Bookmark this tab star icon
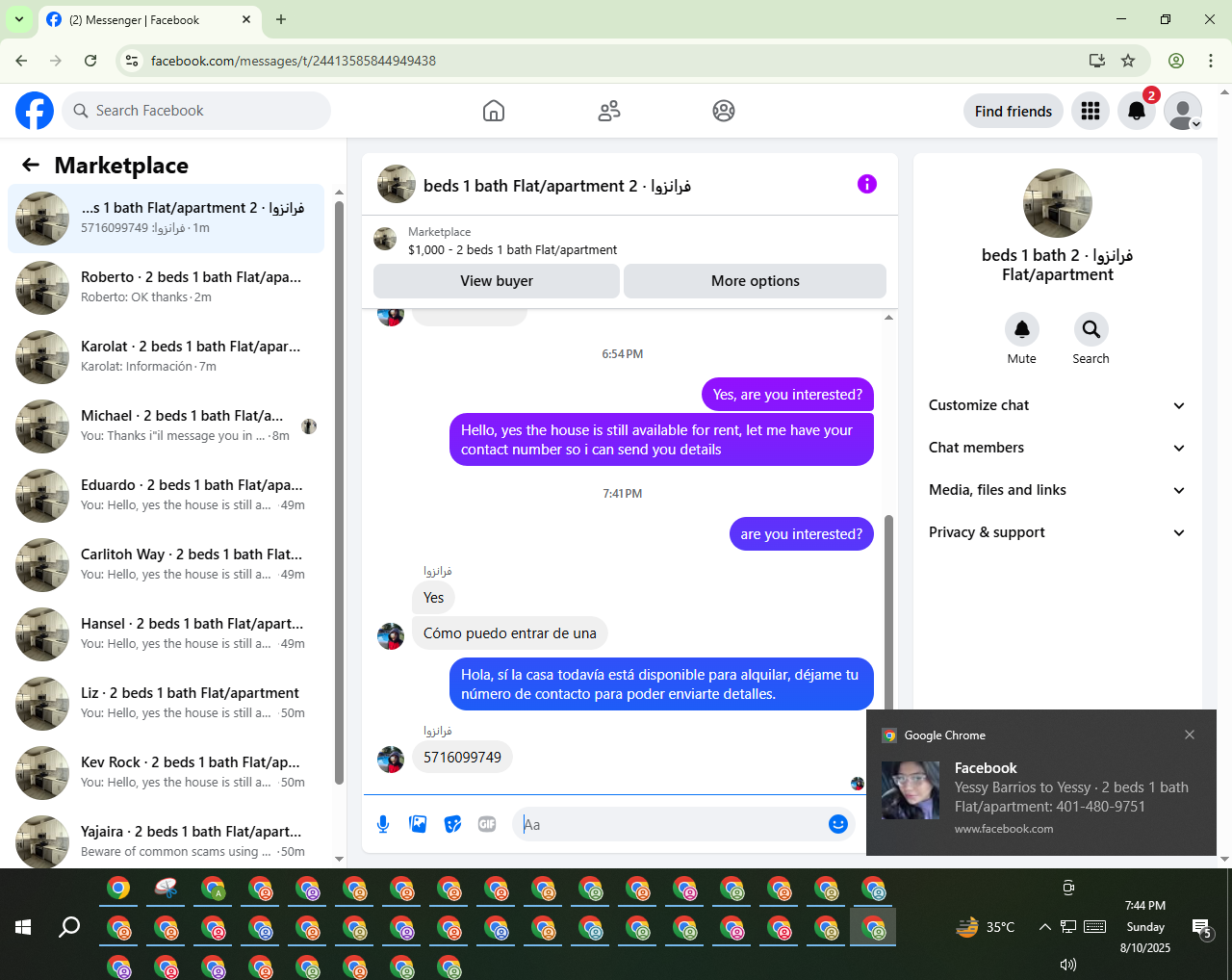The width and height of the screenshot is (1232, 980). coord(1128,61)
